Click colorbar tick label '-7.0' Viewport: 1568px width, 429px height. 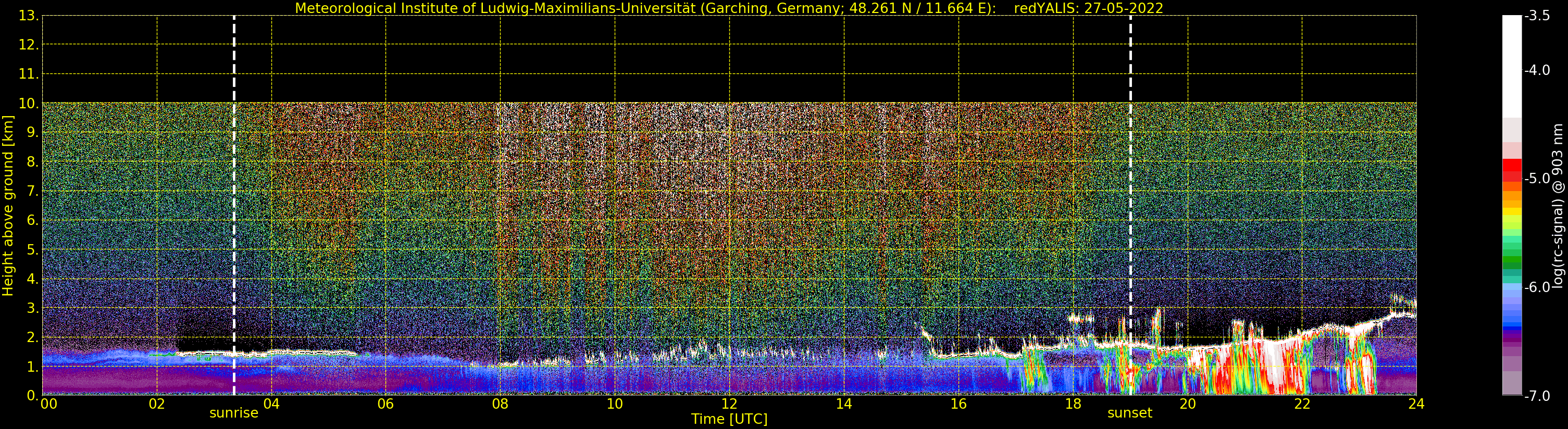(x=1537, y=396)
